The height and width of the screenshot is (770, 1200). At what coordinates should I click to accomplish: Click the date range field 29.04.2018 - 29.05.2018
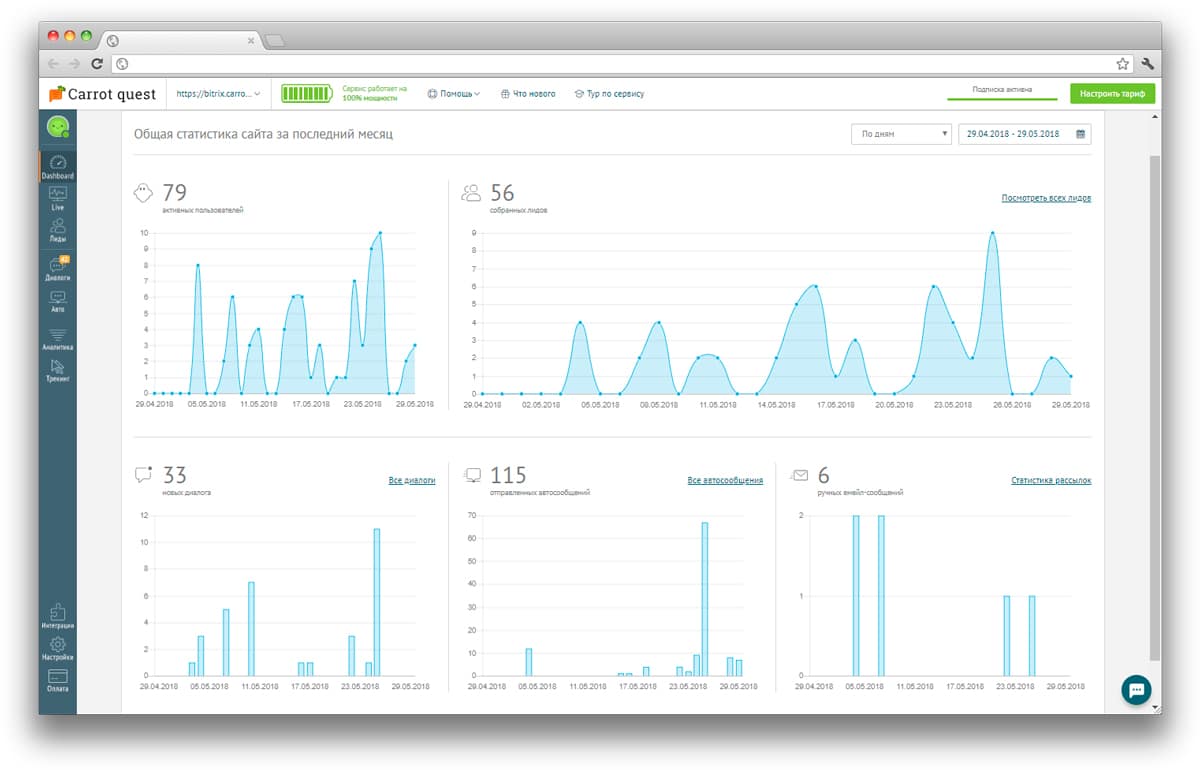[1024, 134]
